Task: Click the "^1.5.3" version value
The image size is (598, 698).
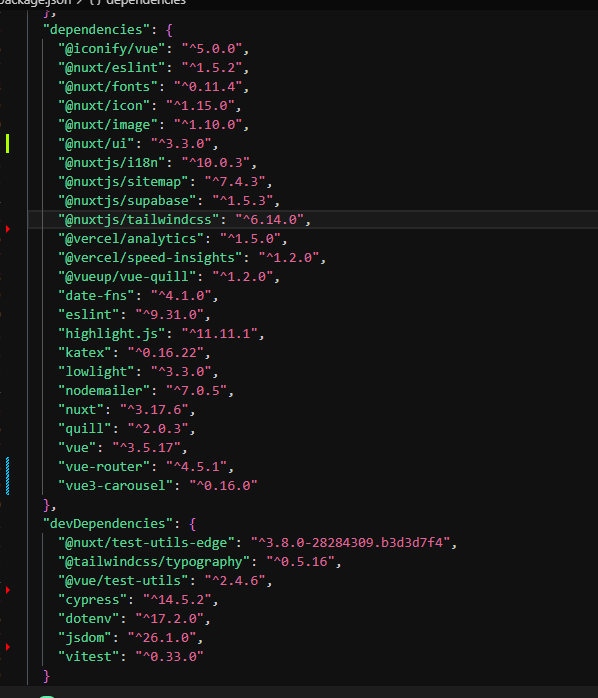Action: click(243, 201)
